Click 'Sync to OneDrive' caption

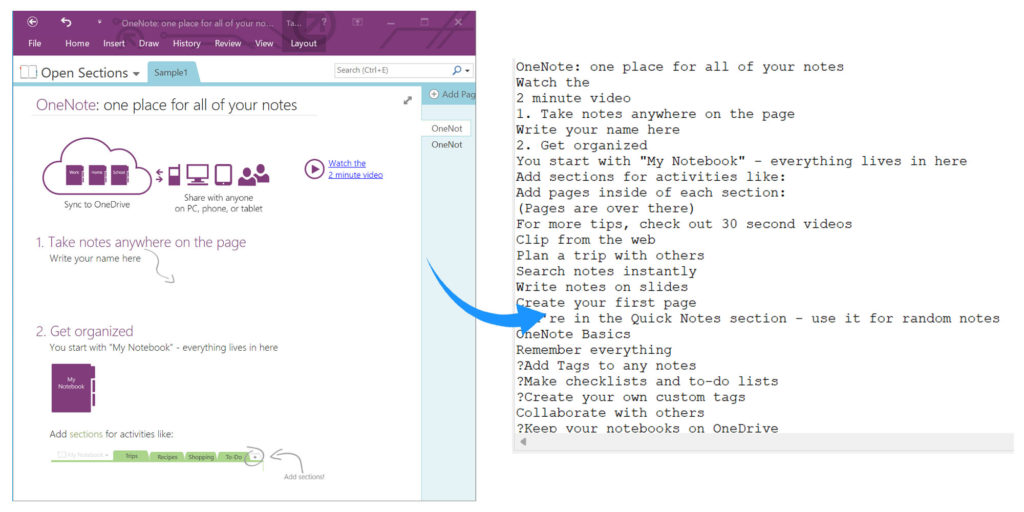coord(96,204)
